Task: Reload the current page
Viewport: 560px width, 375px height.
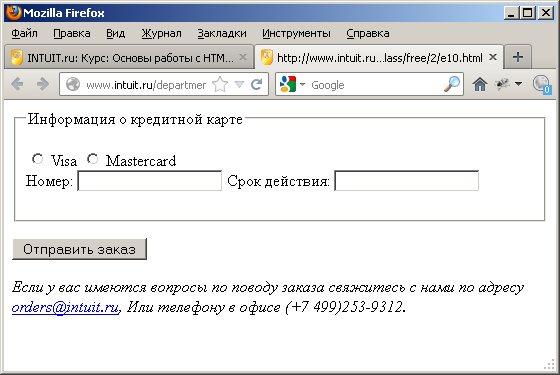Action: (256, 84)
